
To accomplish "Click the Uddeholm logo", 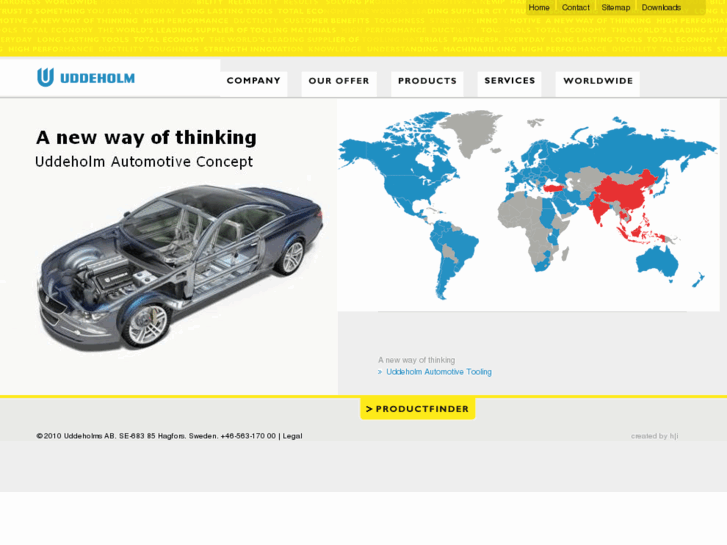I will click(86, 77).
